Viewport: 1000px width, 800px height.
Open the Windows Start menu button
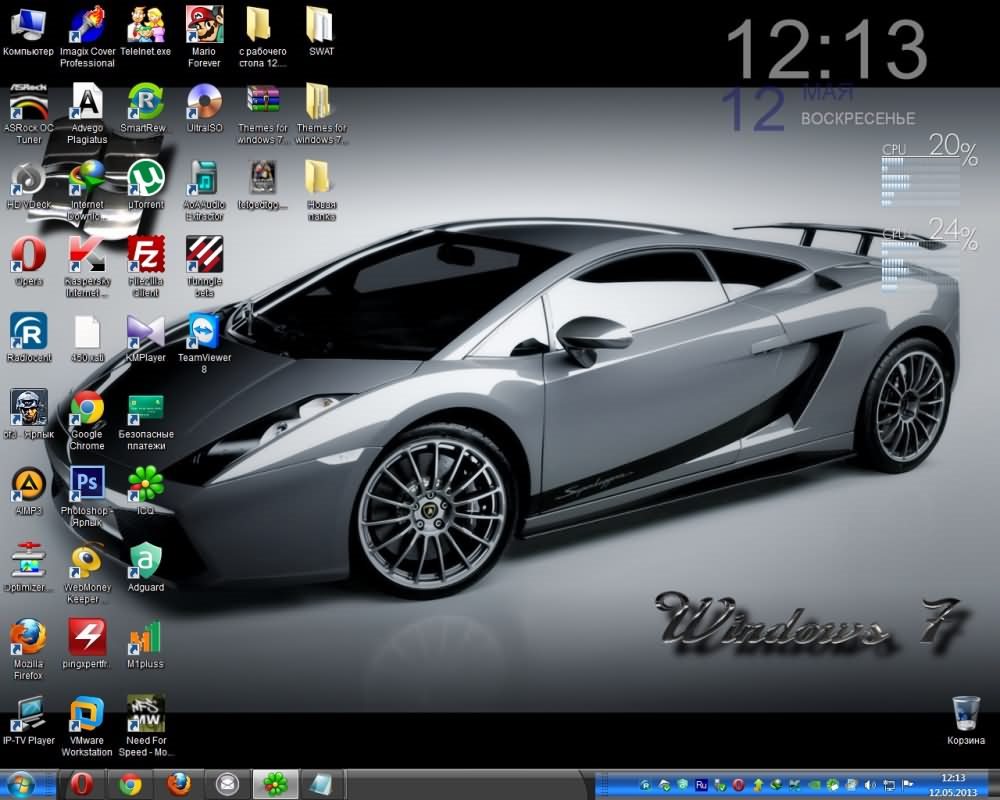click(x=20, y=783)
